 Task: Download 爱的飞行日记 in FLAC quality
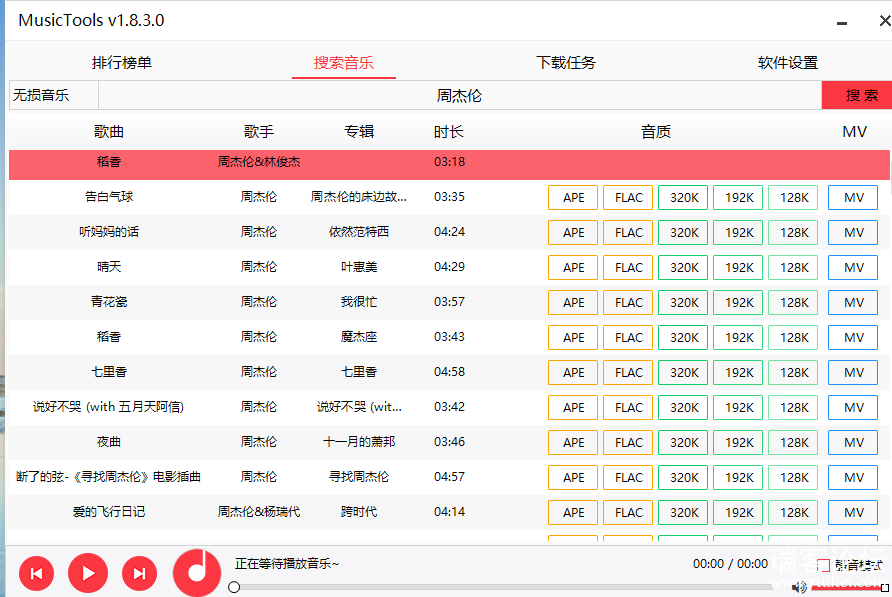click(628, 512)
